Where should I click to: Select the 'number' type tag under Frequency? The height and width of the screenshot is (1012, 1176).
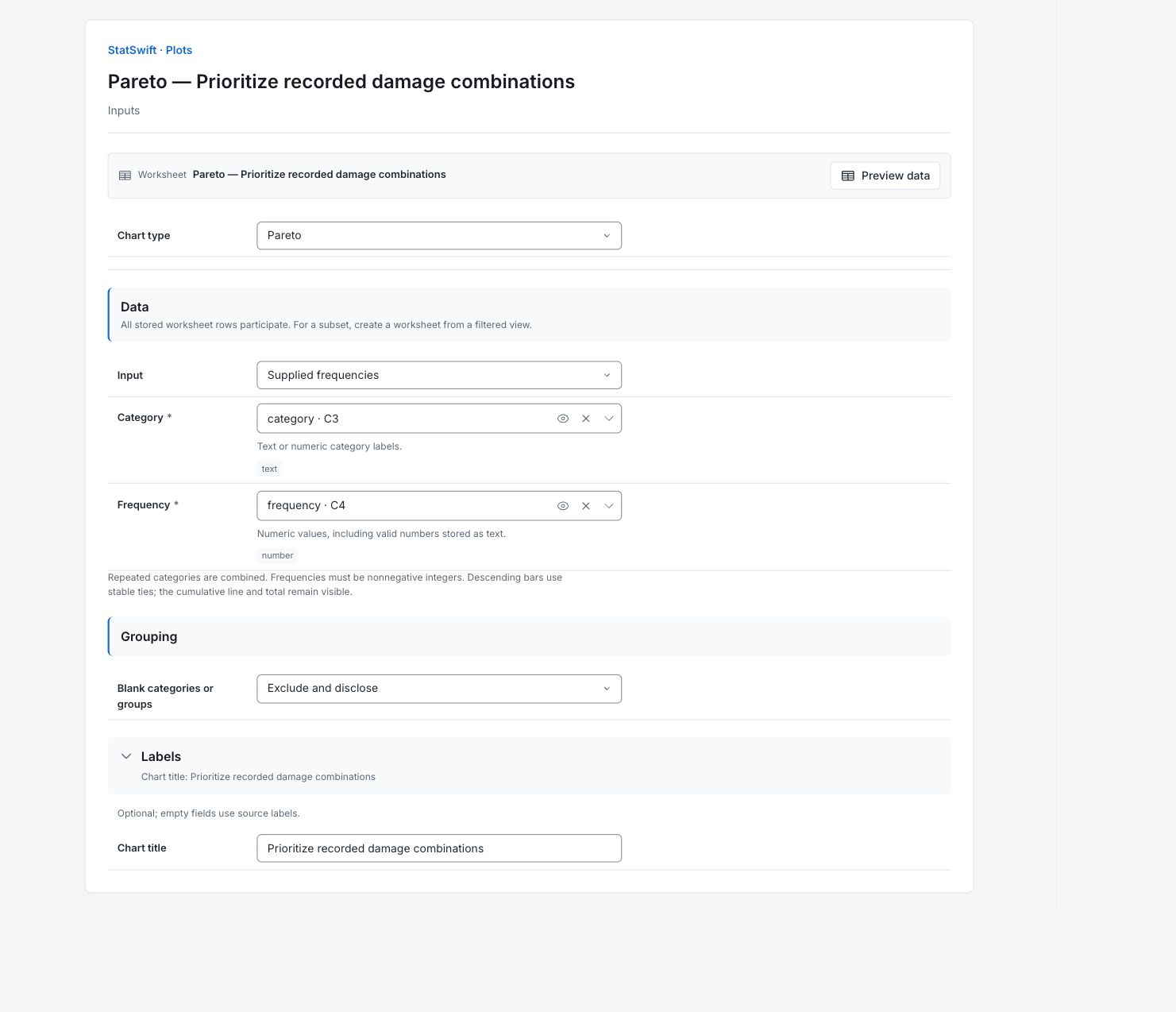tap(277, 555)
